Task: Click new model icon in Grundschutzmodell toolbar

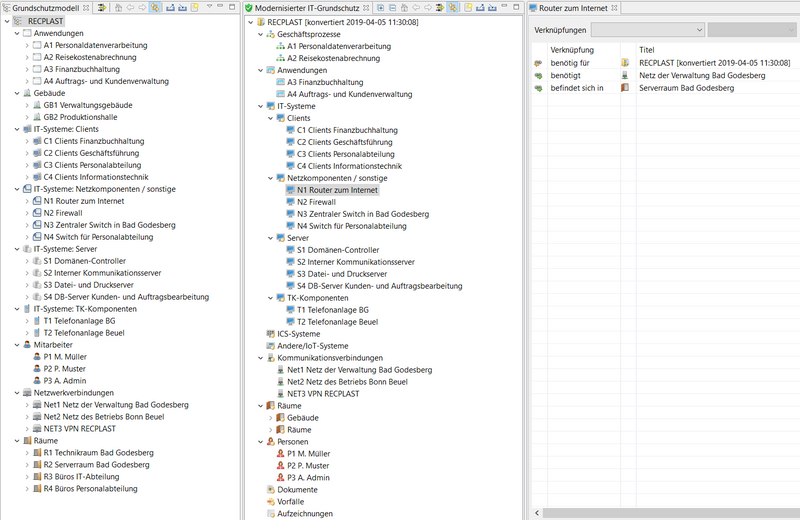Action: click(194, 8)
